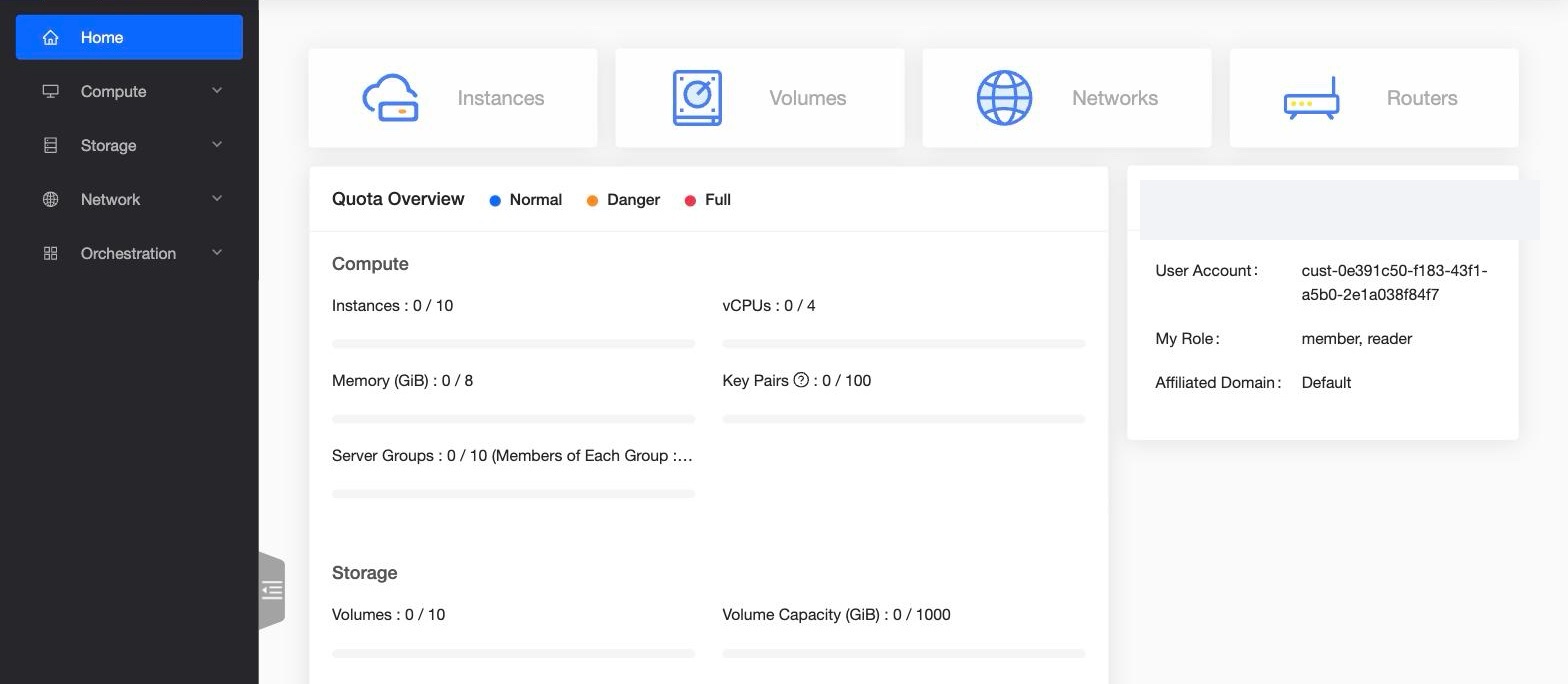
Task: Click the Storage server icon in sidebar
Action: pos(50,145)
